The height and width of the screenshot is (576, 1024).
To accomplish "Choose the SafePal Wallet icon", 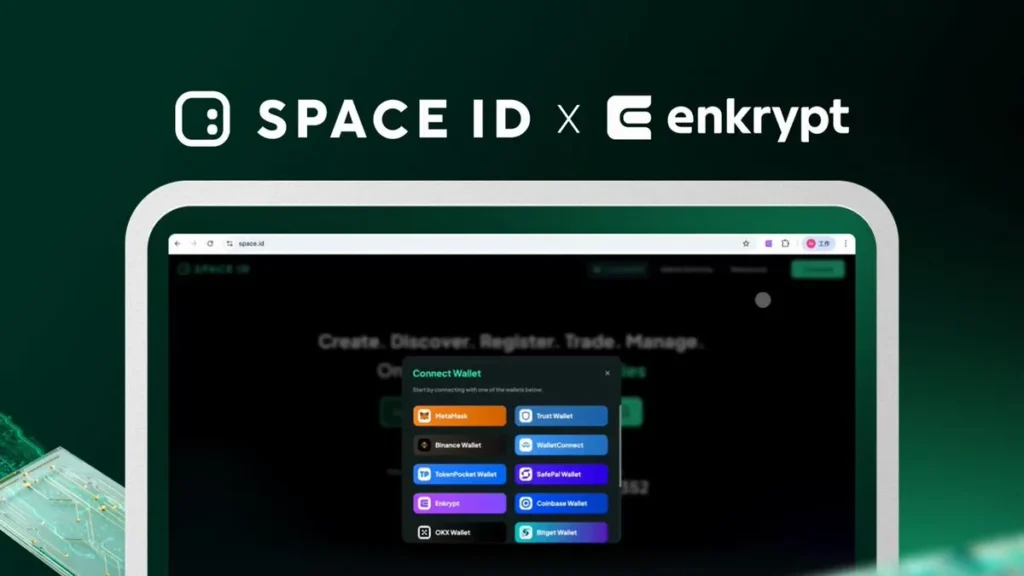I will 526,474.
